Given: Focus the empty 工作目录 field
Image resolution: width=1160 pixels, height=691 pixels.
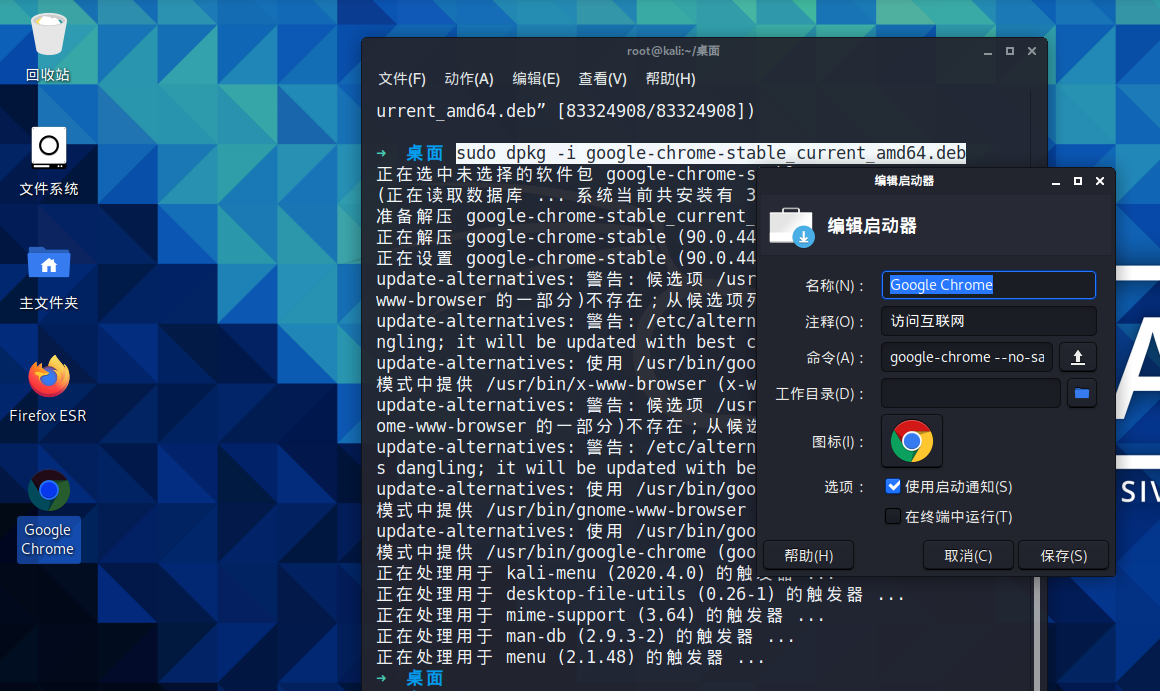Looking at the screenshot, I should pos(971,394).
